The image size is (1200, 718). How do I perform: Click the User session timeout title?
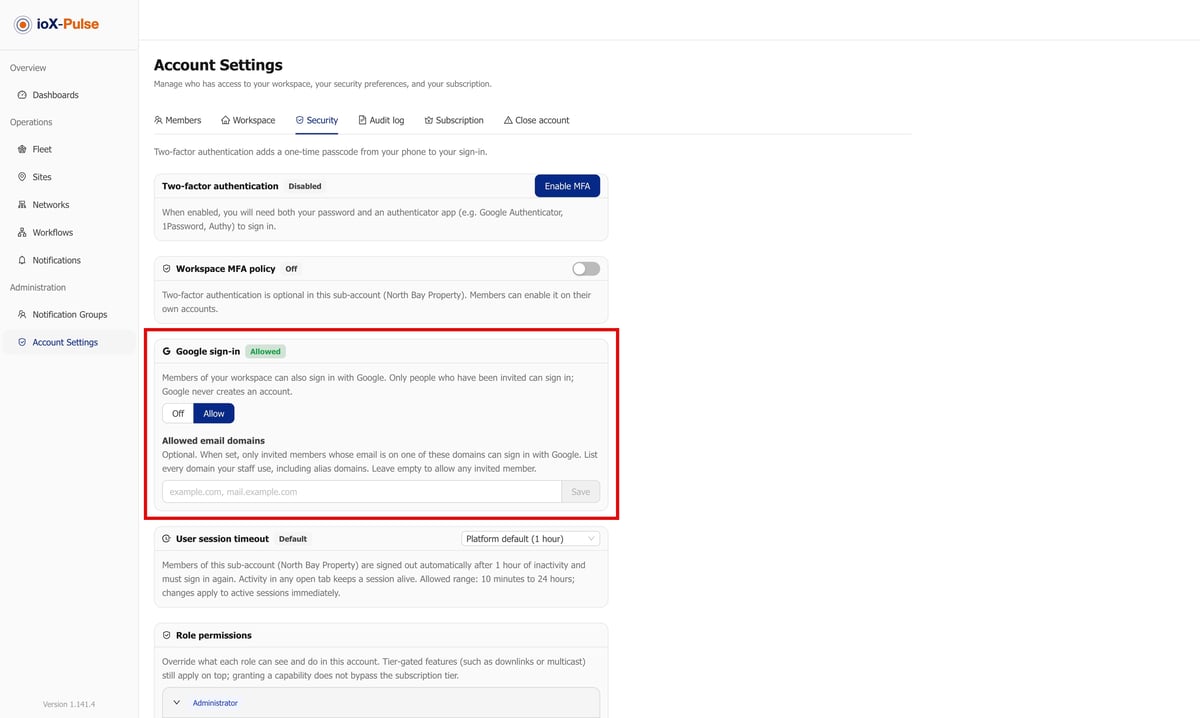pos(222,538)
